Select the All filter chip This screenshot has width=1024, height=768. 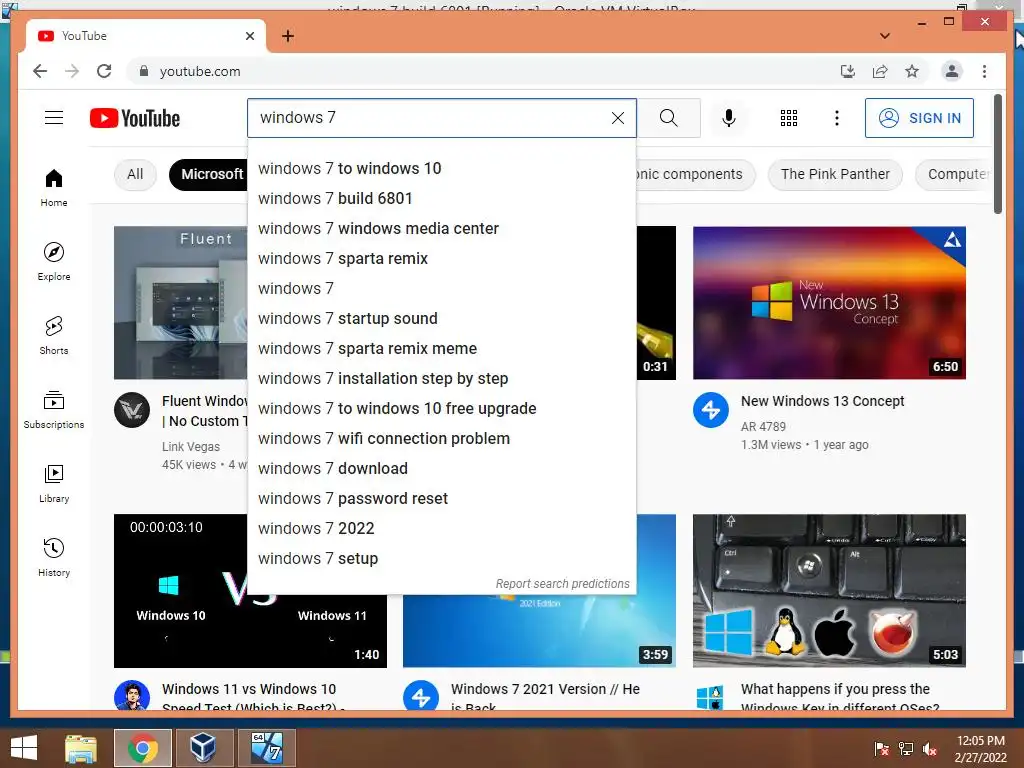tap(135, 174)
